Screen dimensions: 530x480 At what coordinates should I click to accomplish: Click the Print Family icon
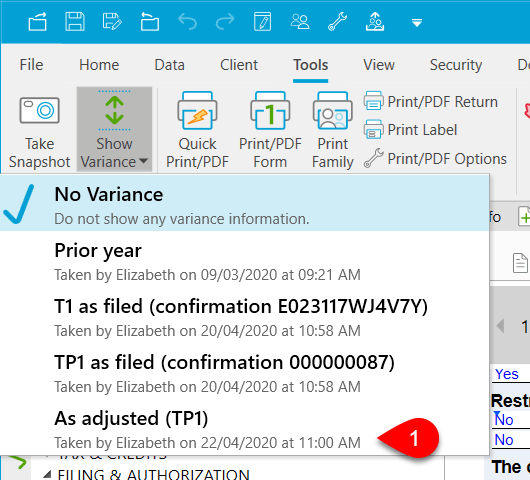pyautogui.click(x=333, y=129)
